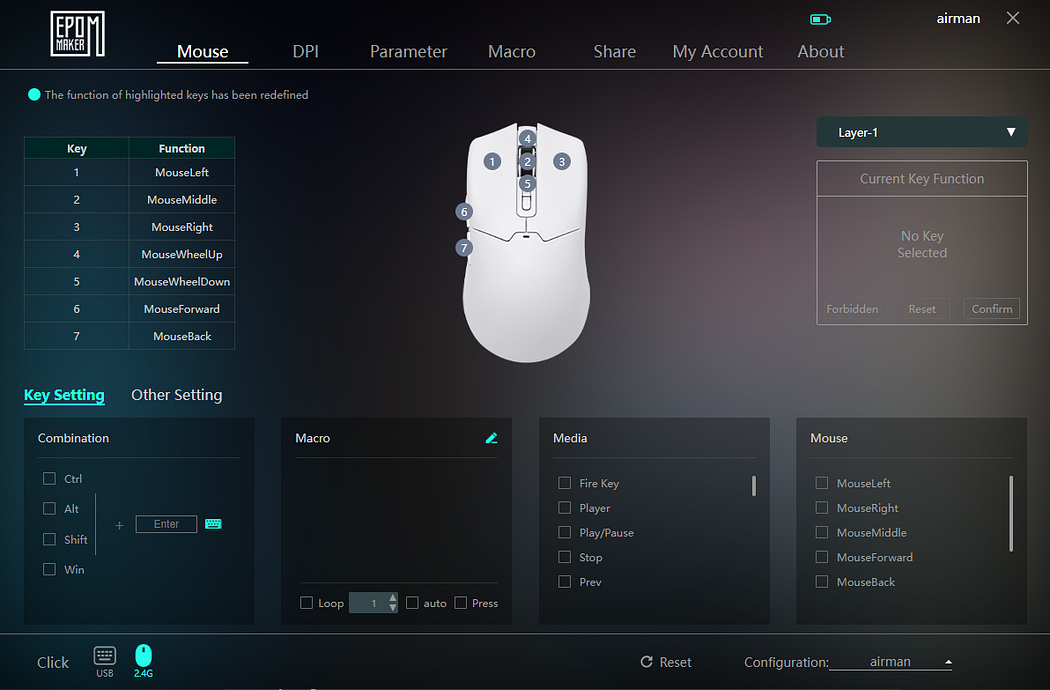
Task: Select key marker 5 on mouse image
Action: click(528, 184)
